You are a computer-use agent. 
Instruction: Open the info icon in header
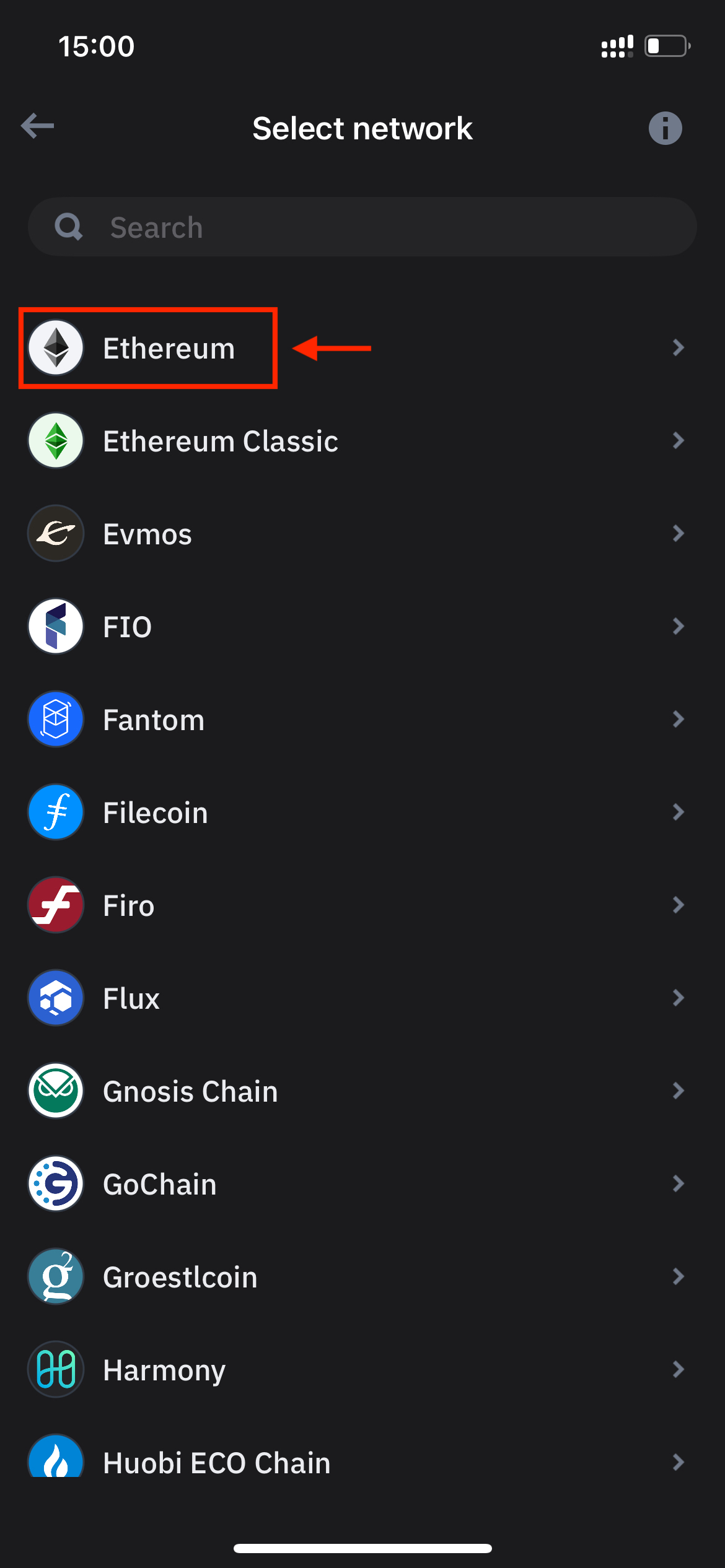click(666, 128)
